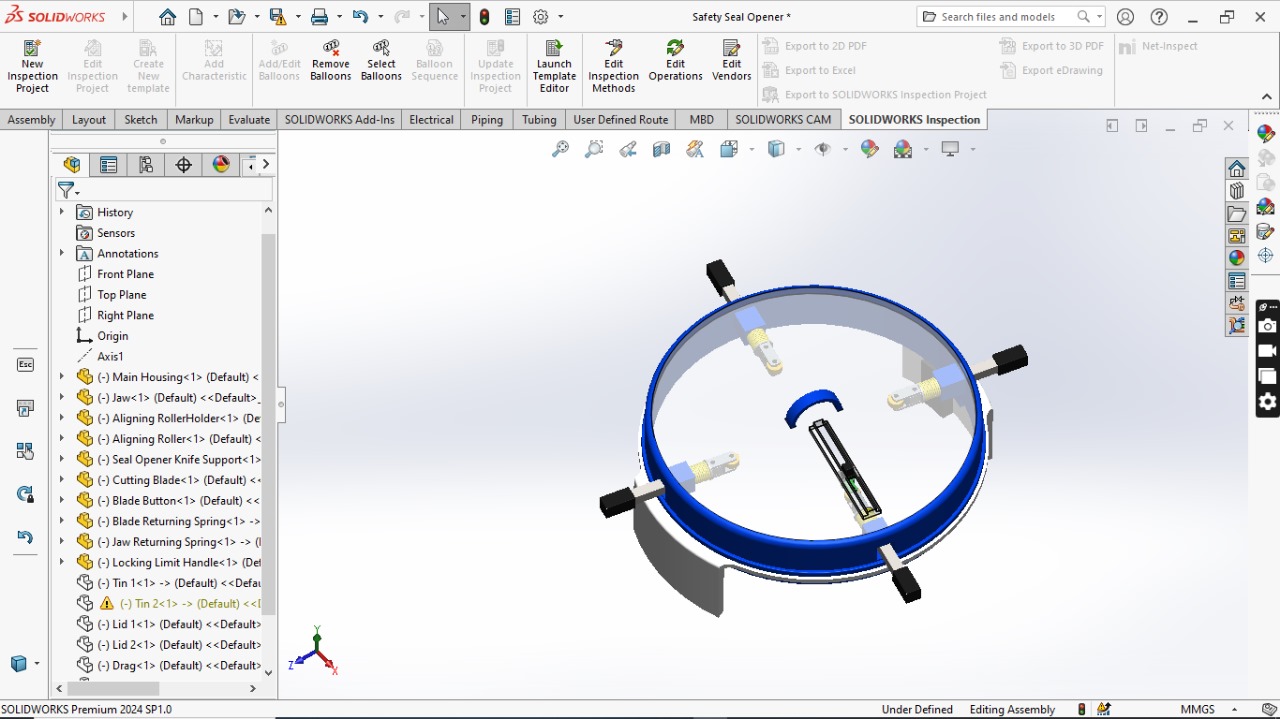Expand the History tree node
The width and height of the screenshot is (1280, 719).
(x=62, y=212)
